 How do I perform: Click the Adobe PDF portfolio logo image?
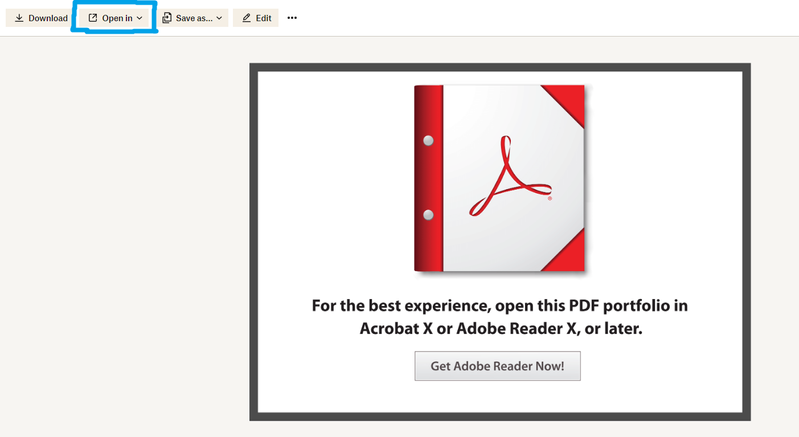[499, 178]
